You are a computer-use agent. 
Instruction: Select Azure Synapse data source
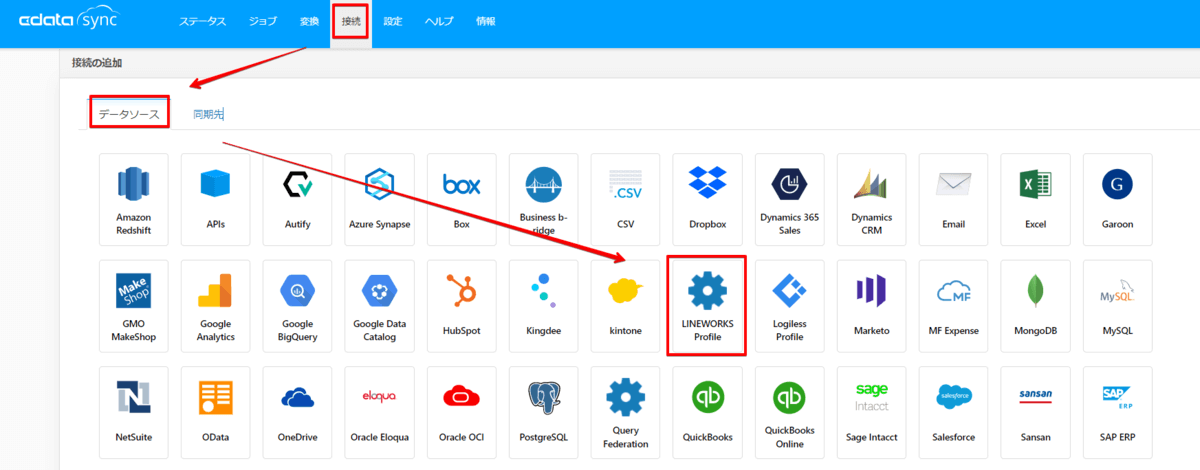click(380, 198)
